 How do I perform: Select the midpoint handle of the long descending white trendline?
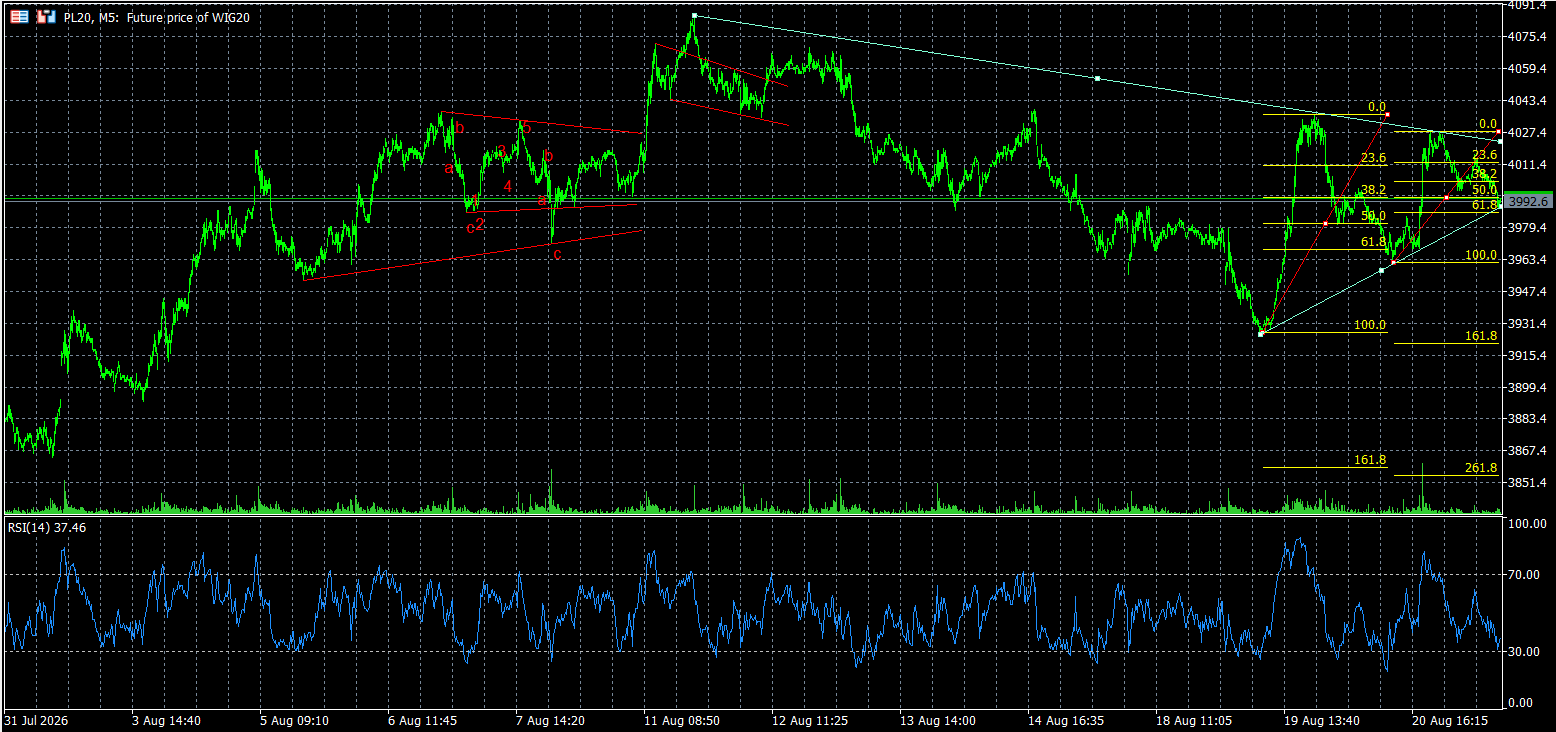(x=1097, y=78)
